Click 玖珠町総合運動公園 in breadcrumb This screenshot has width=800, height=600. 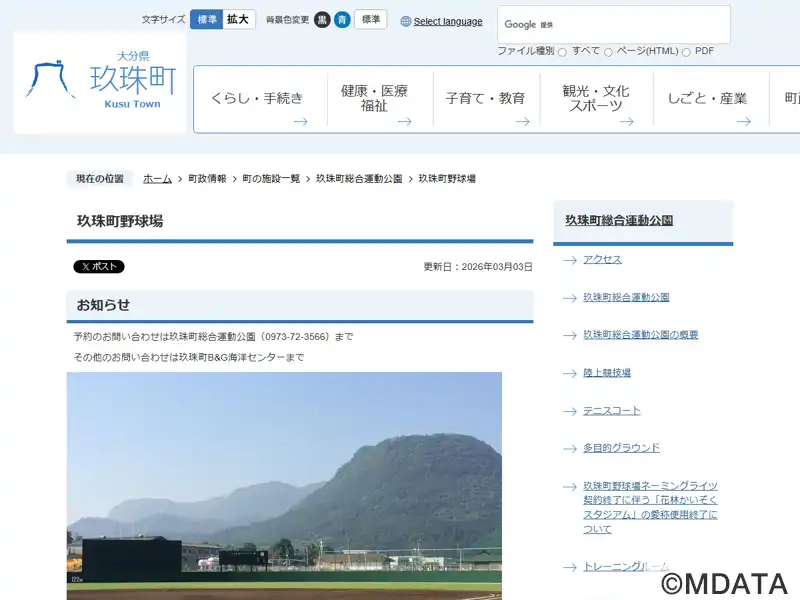tap(359, 179)
